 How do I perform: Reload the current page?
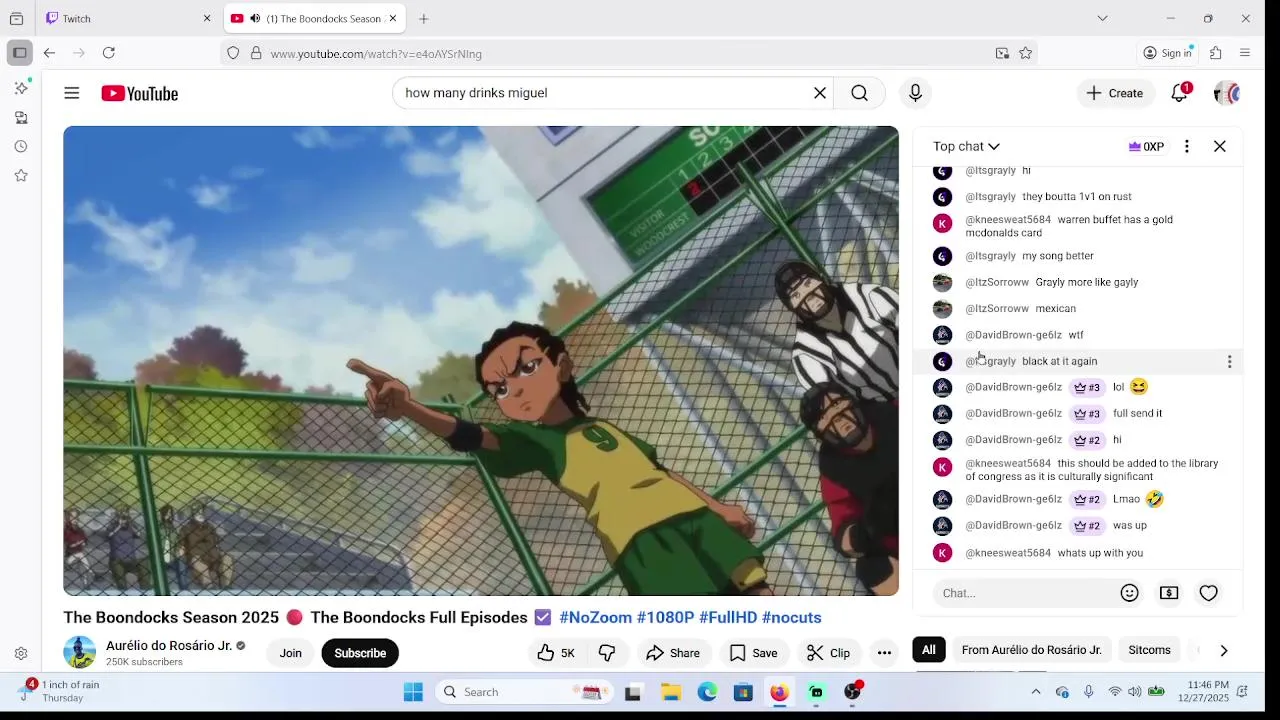click(109, 53)
